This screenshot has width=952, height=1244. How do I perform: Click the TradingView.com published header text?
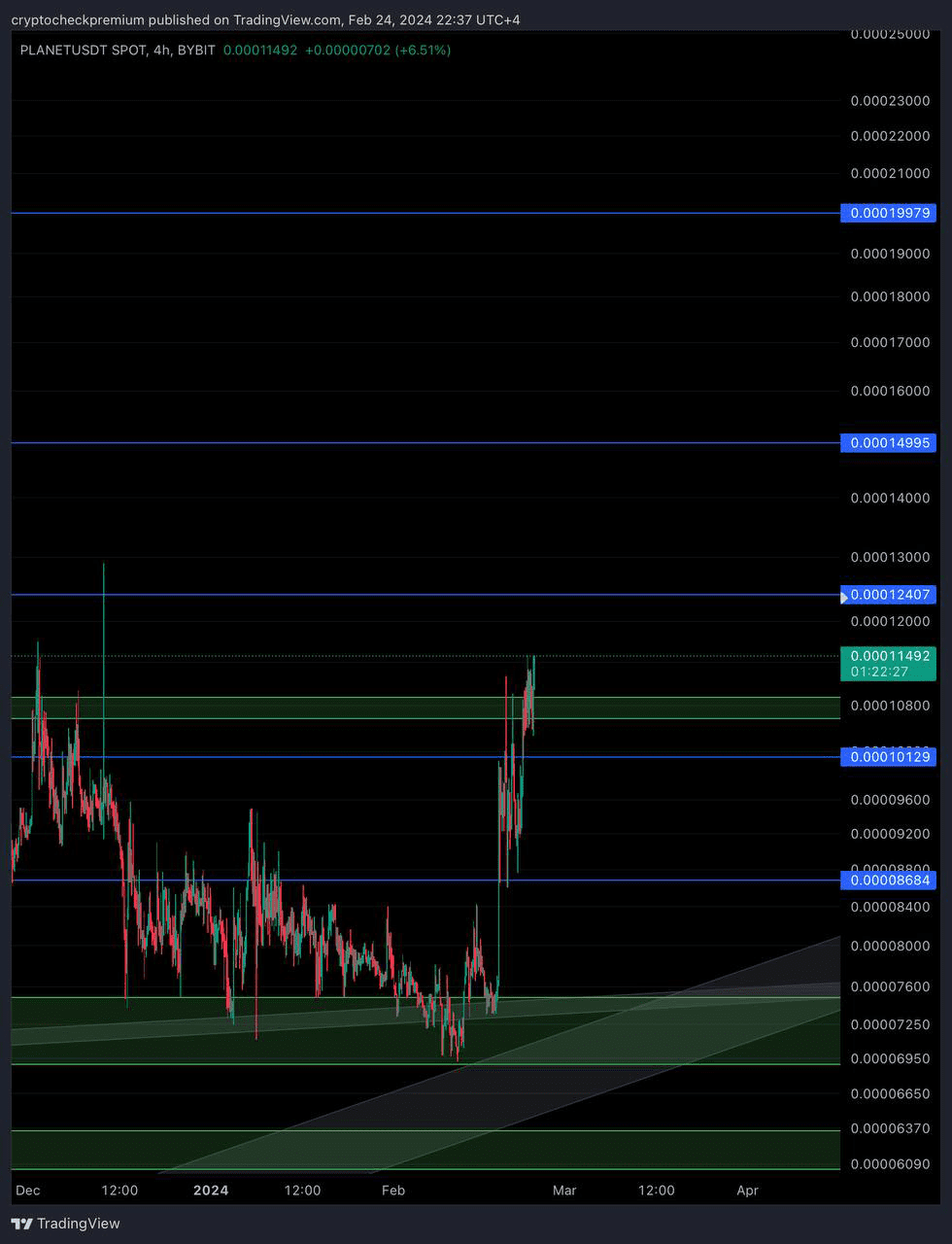(265, 19)
